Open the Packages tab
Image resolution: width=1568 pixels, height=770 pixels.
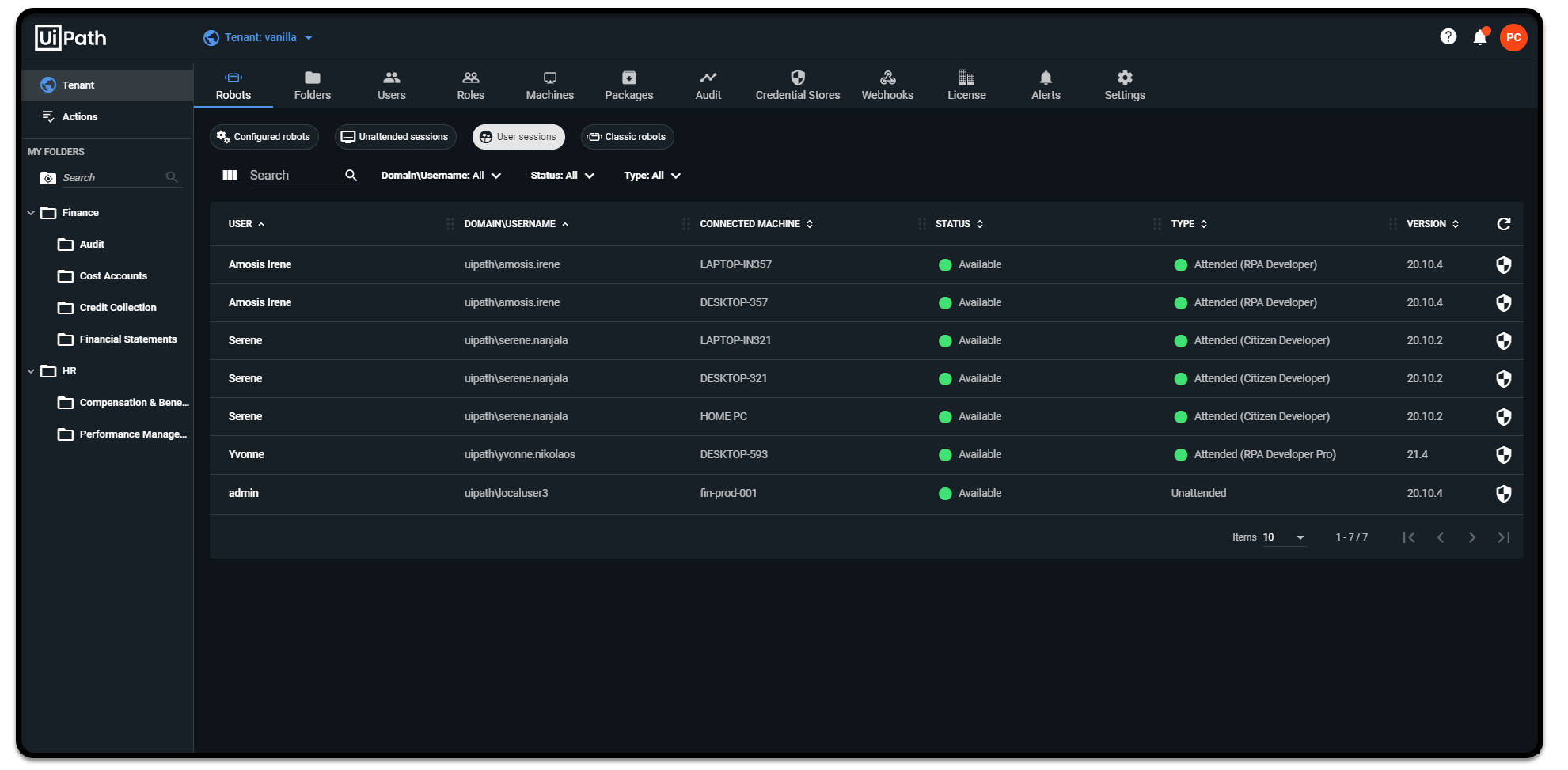point(629,85)
